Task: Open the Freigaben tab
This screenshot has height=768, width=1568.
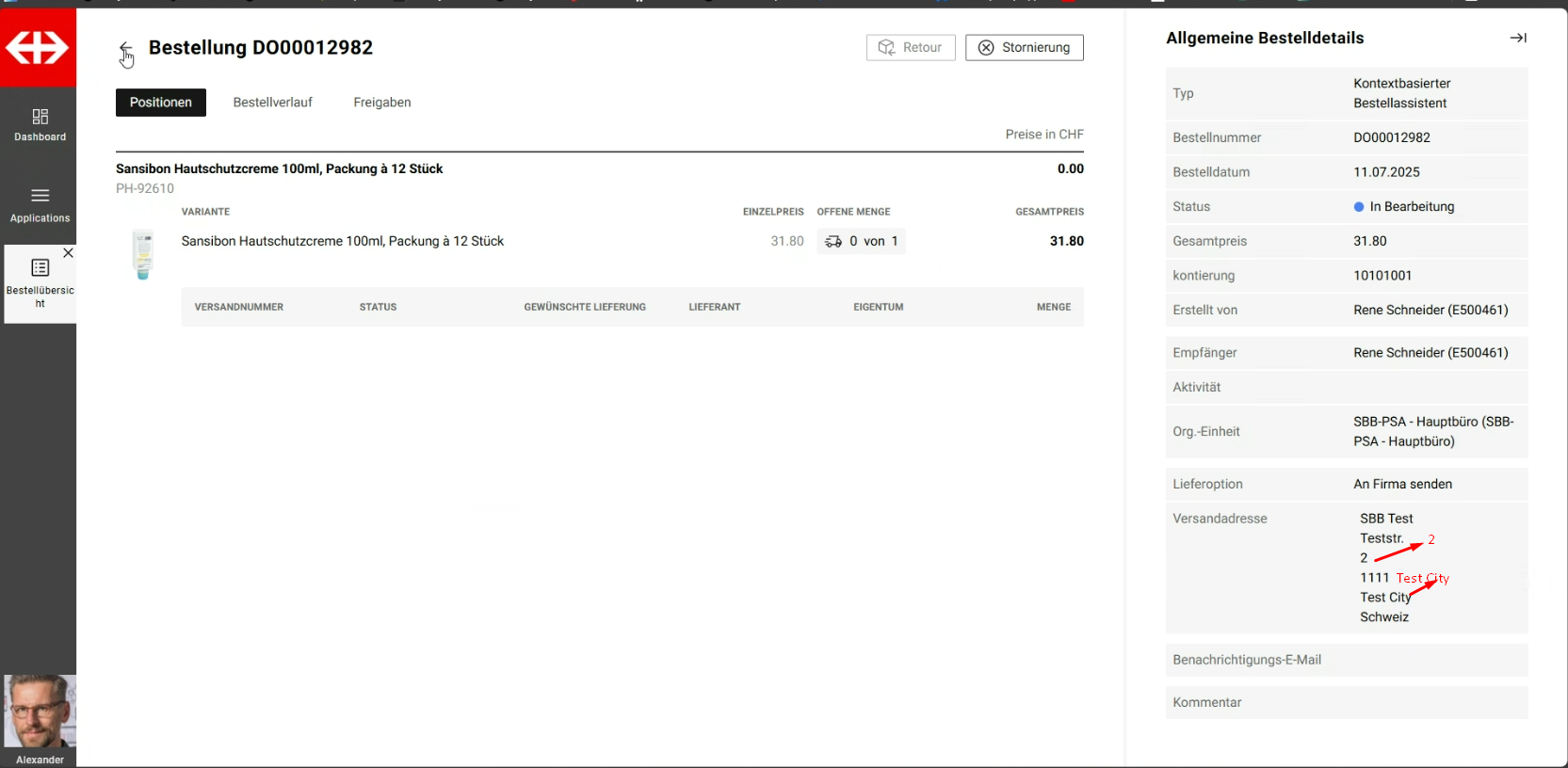Action: click(x=381, y=103)
